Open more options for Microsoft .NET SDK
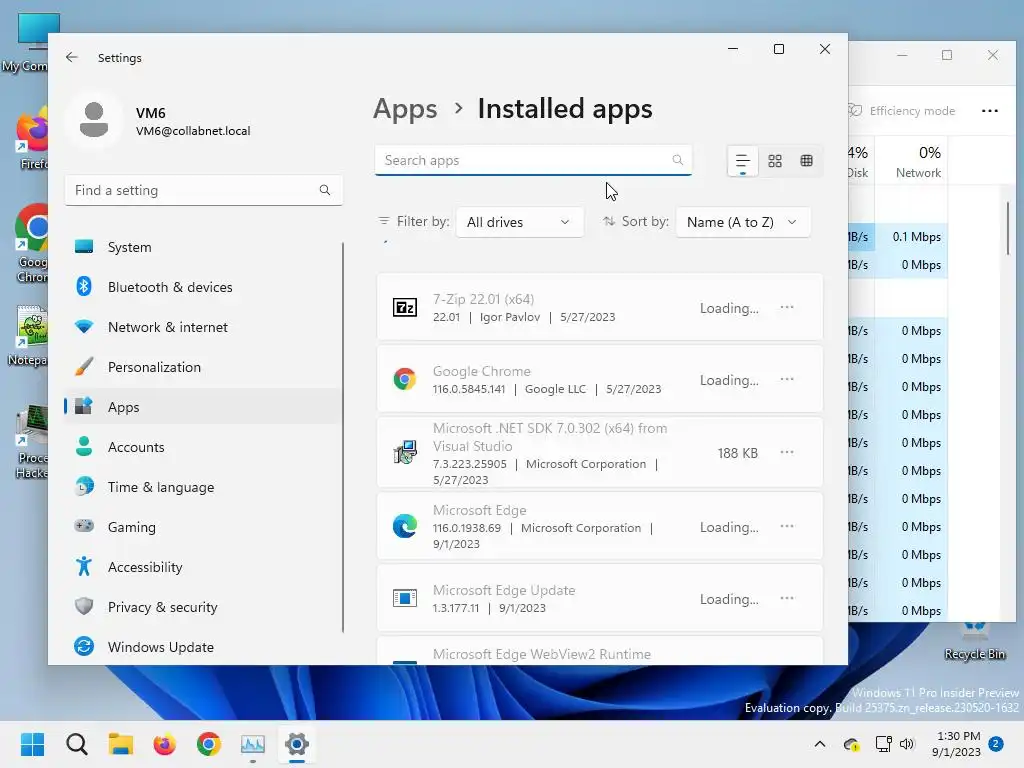The image size is (1024, 768). pos(787,453)
